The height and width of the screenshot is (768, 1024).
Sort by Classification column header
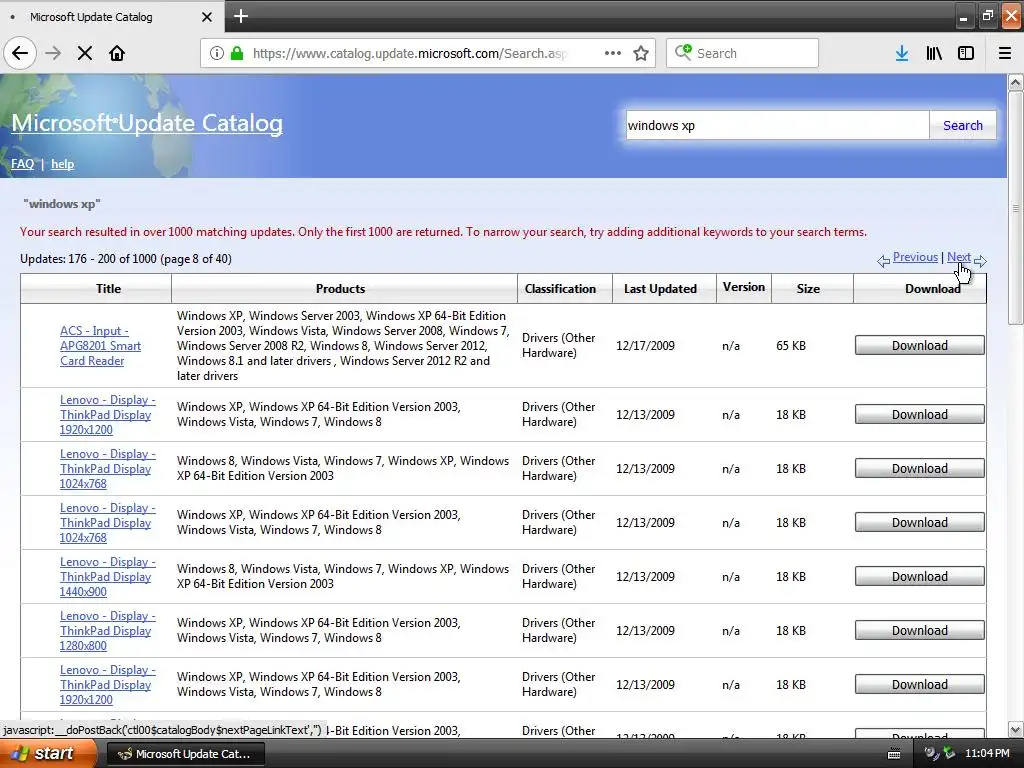point(560,289)
